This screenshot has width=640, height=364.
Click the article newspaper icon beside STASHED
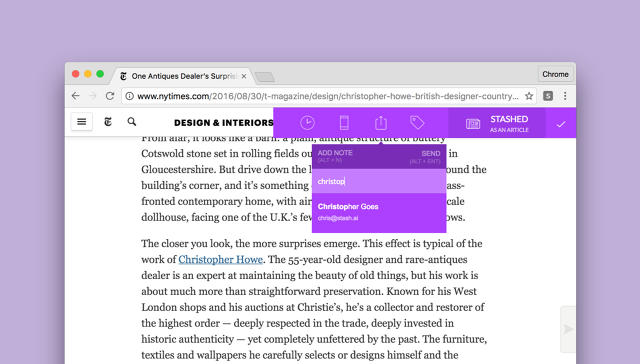[473, 123]
